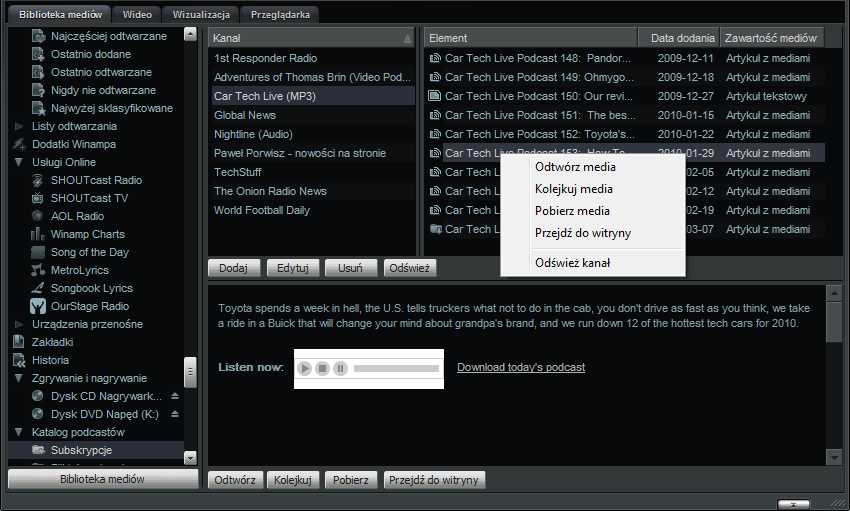Choose Kolejkuj media from the context menu

[x=593, y=189]
